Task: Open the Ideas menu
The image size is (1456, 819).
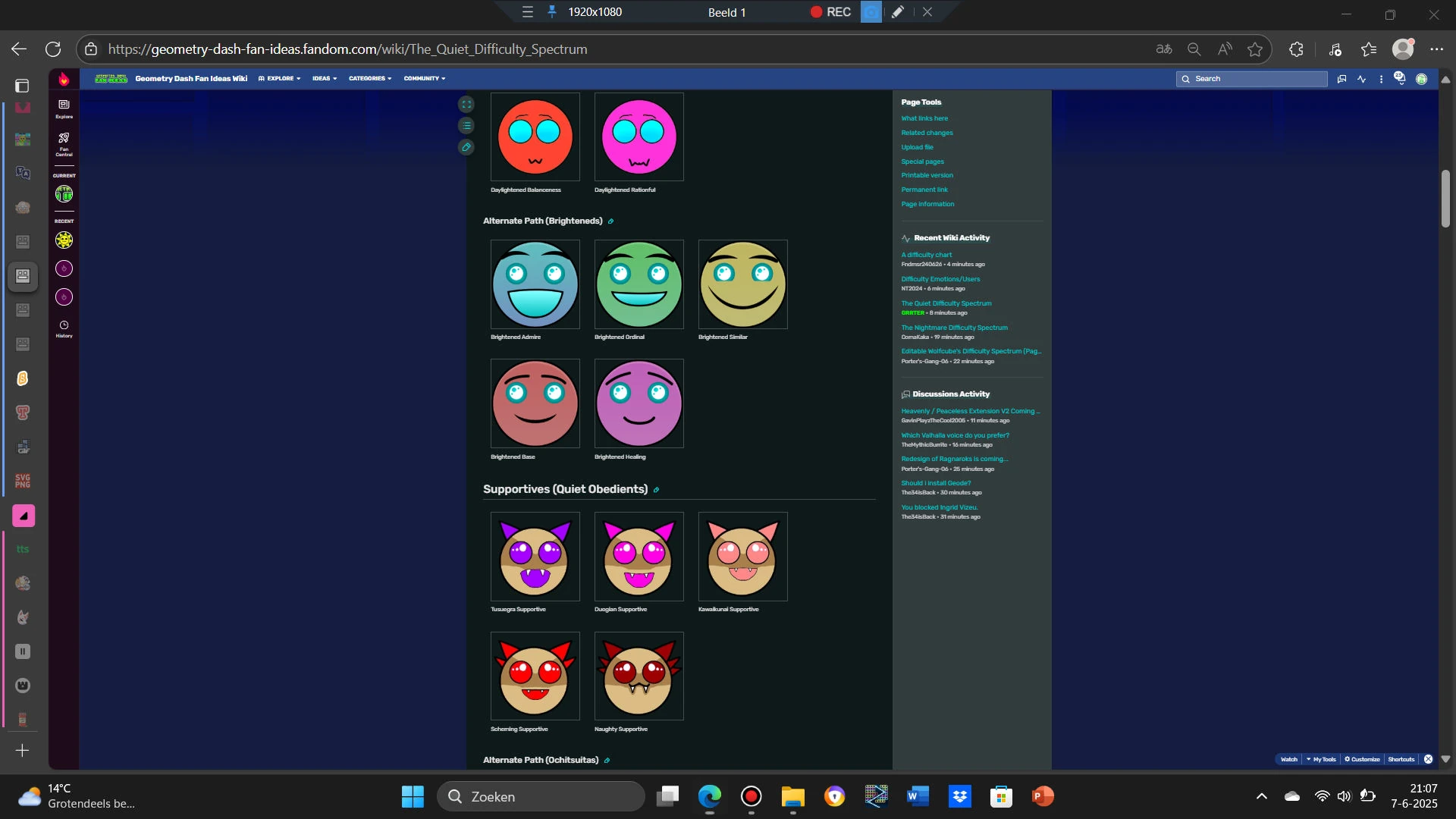Action: 325,79
